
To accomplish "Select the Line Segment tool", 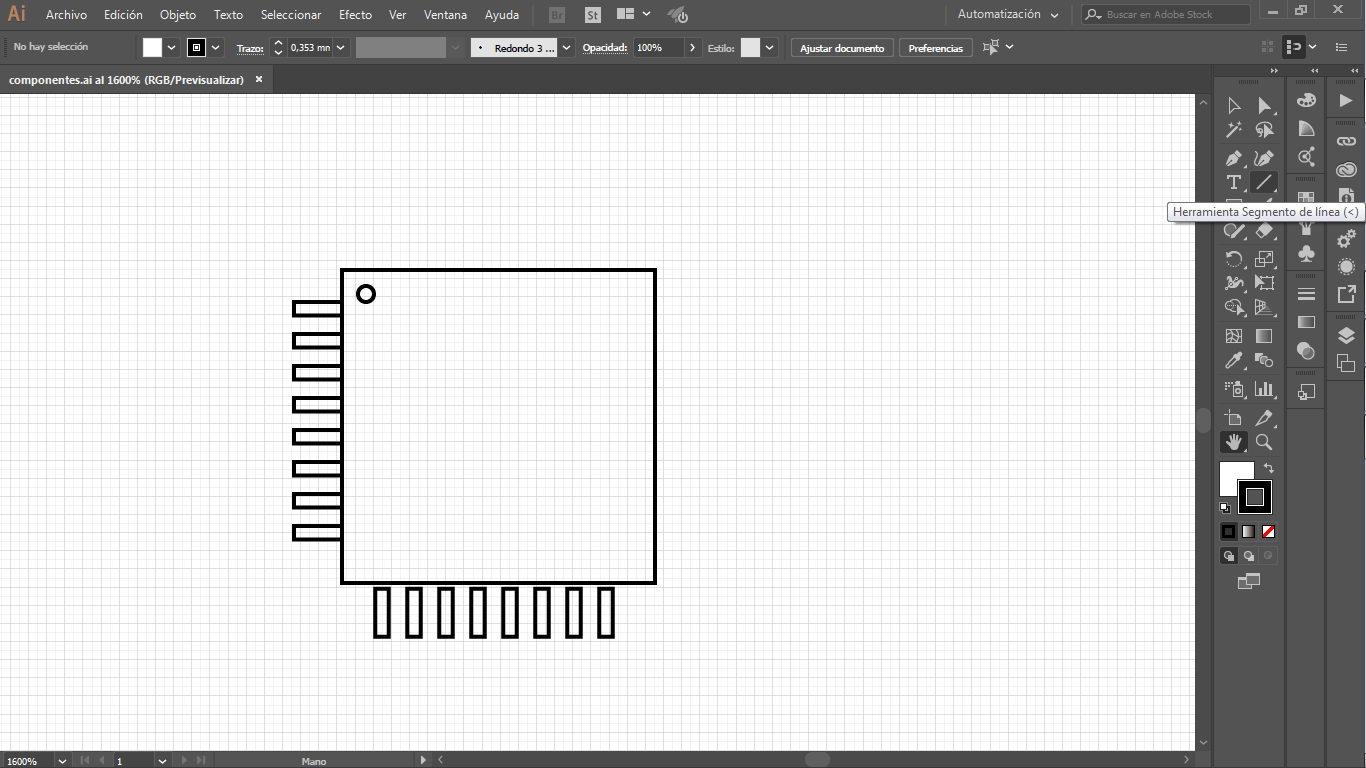I will [x=1264, y=183].
